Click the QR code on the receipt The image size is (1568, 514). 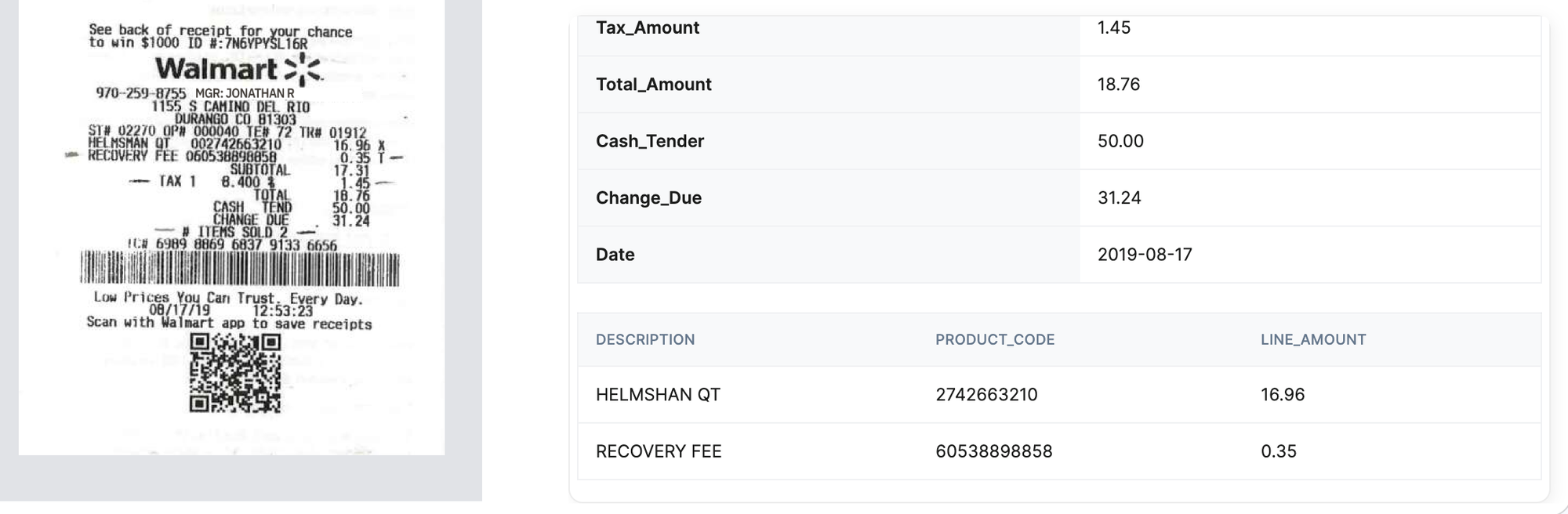tap(235, 373)
